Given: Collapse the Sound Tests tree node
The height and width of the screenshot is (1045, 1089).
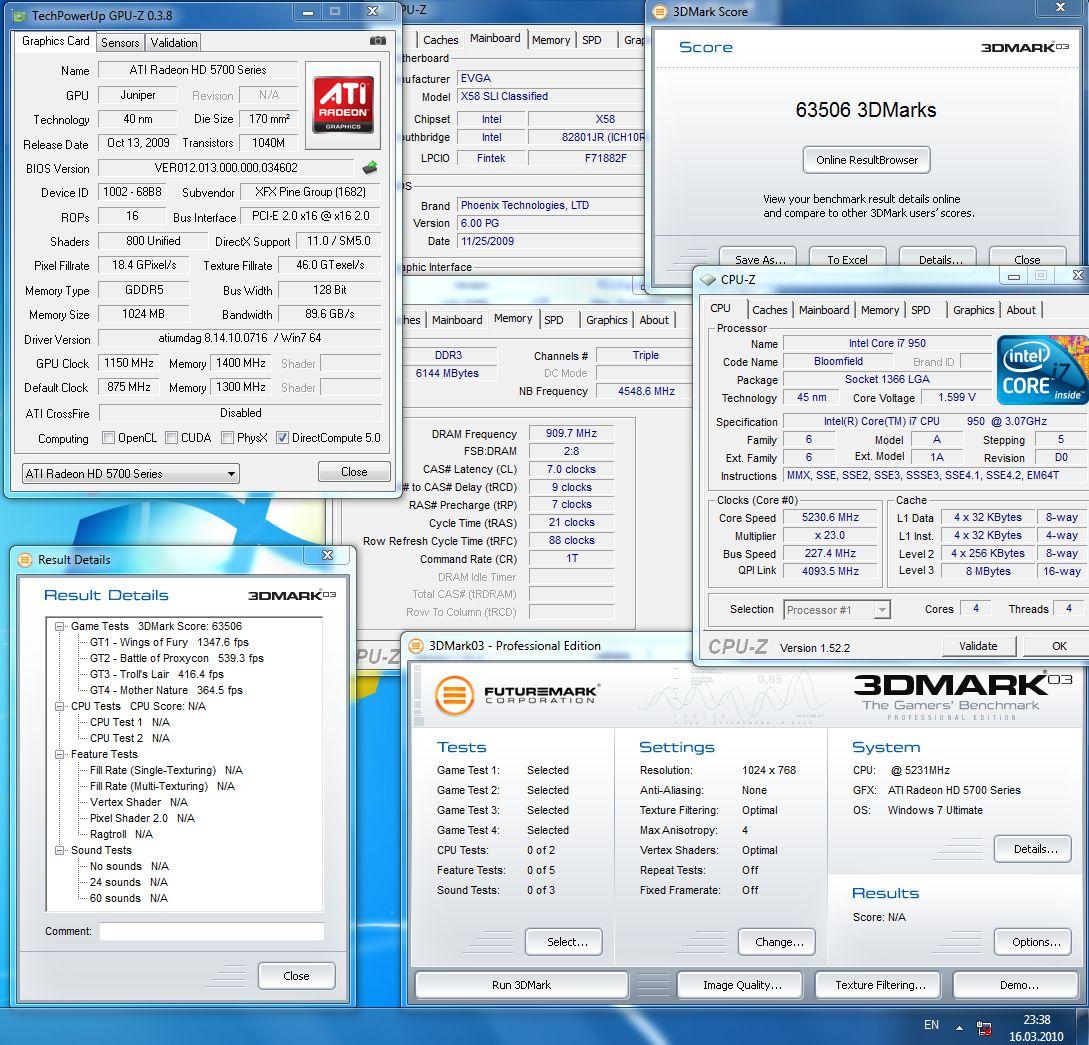Looking at the screenshot, I should pyautogui.click(x=60, y=850).
